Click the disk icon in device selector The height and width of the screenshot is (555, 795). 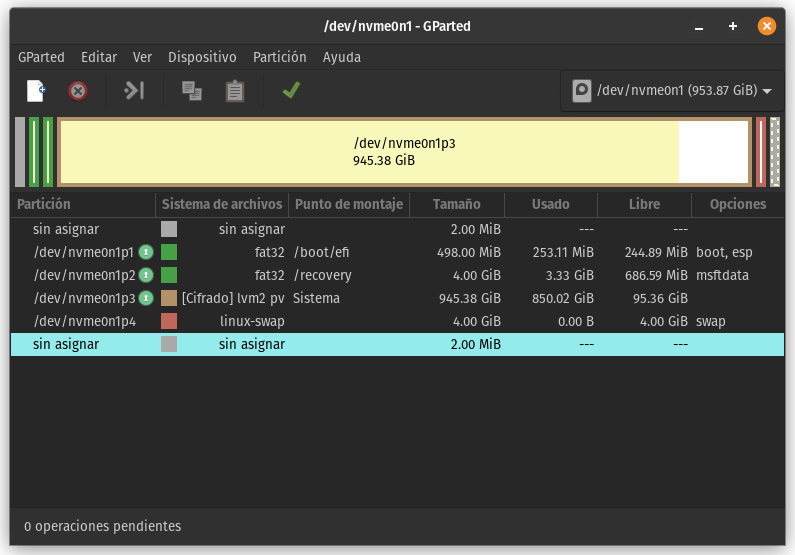tap(582, 91)
